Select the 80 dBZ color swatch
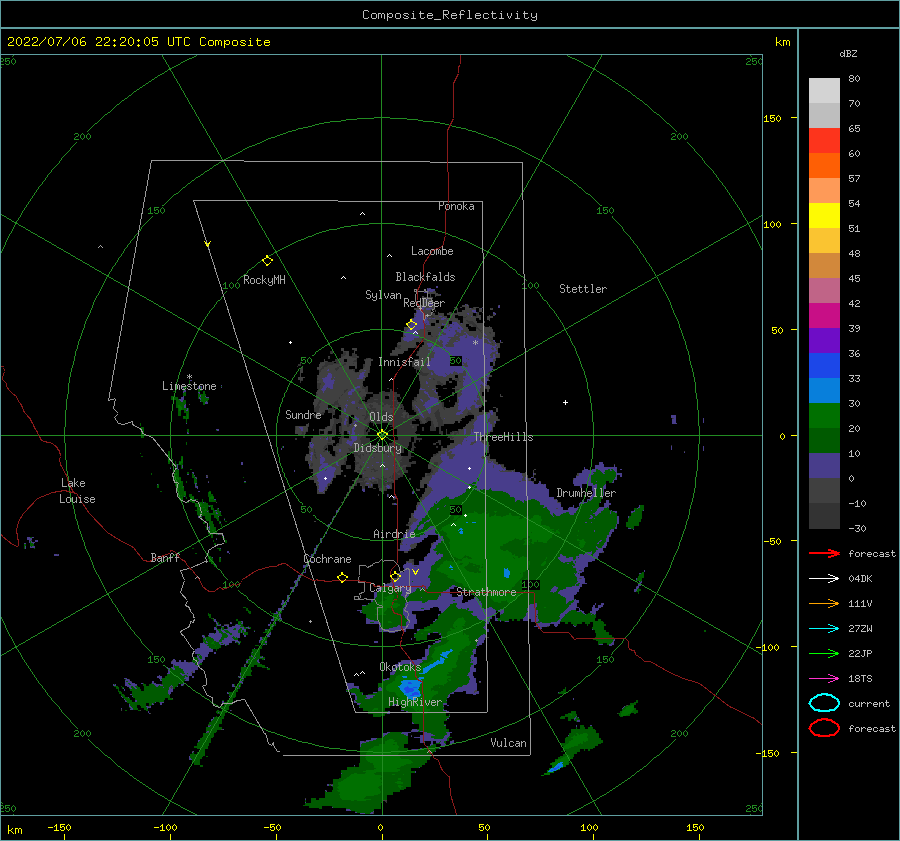This screenshot has height=841, width=900. (x=824, y=90)
